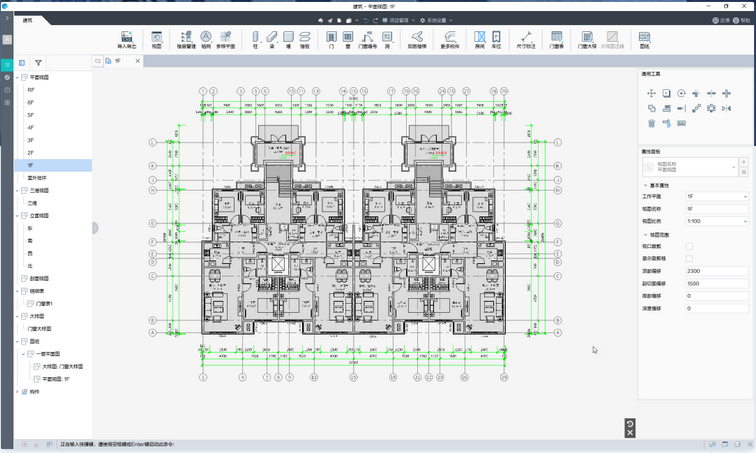
Task: Collapse the 基本属性 section
Action: (646, 186)
